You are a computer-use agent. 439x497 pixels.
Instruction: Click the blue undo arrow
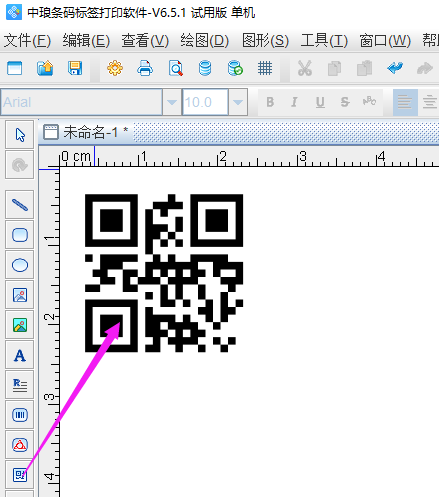[395, 68]
